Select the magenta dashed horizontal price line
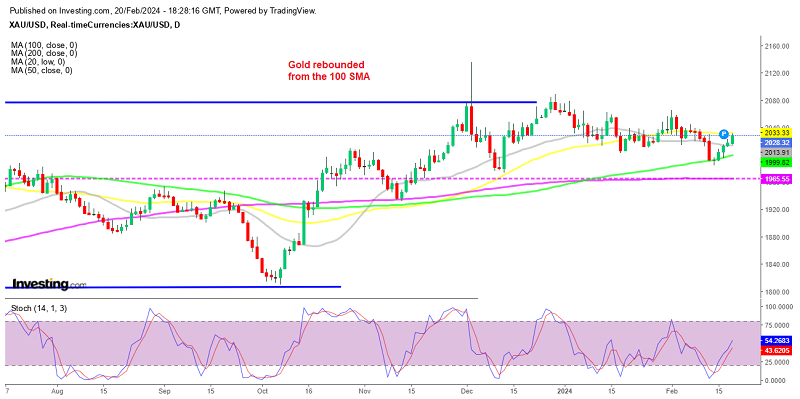Screen dimensions: 800x399 [383, 179]
